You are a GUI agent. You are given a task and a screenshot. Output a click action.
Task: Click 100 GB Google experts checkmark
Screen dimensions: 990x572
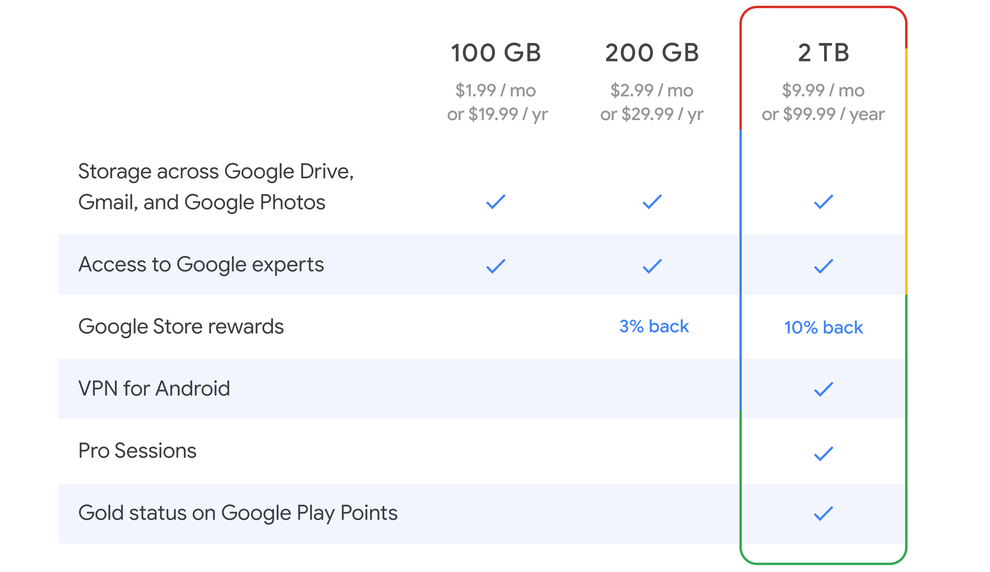pos(496,266)
